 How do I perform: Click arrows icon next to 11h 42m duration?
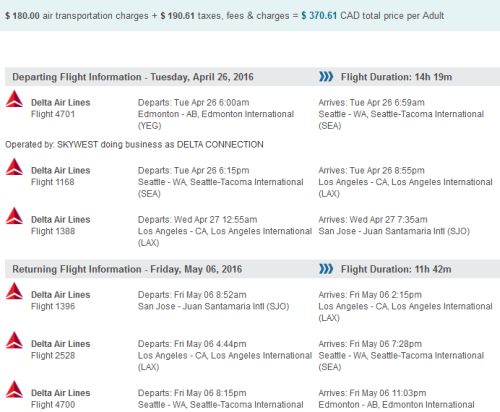click(x=326, y=269)
